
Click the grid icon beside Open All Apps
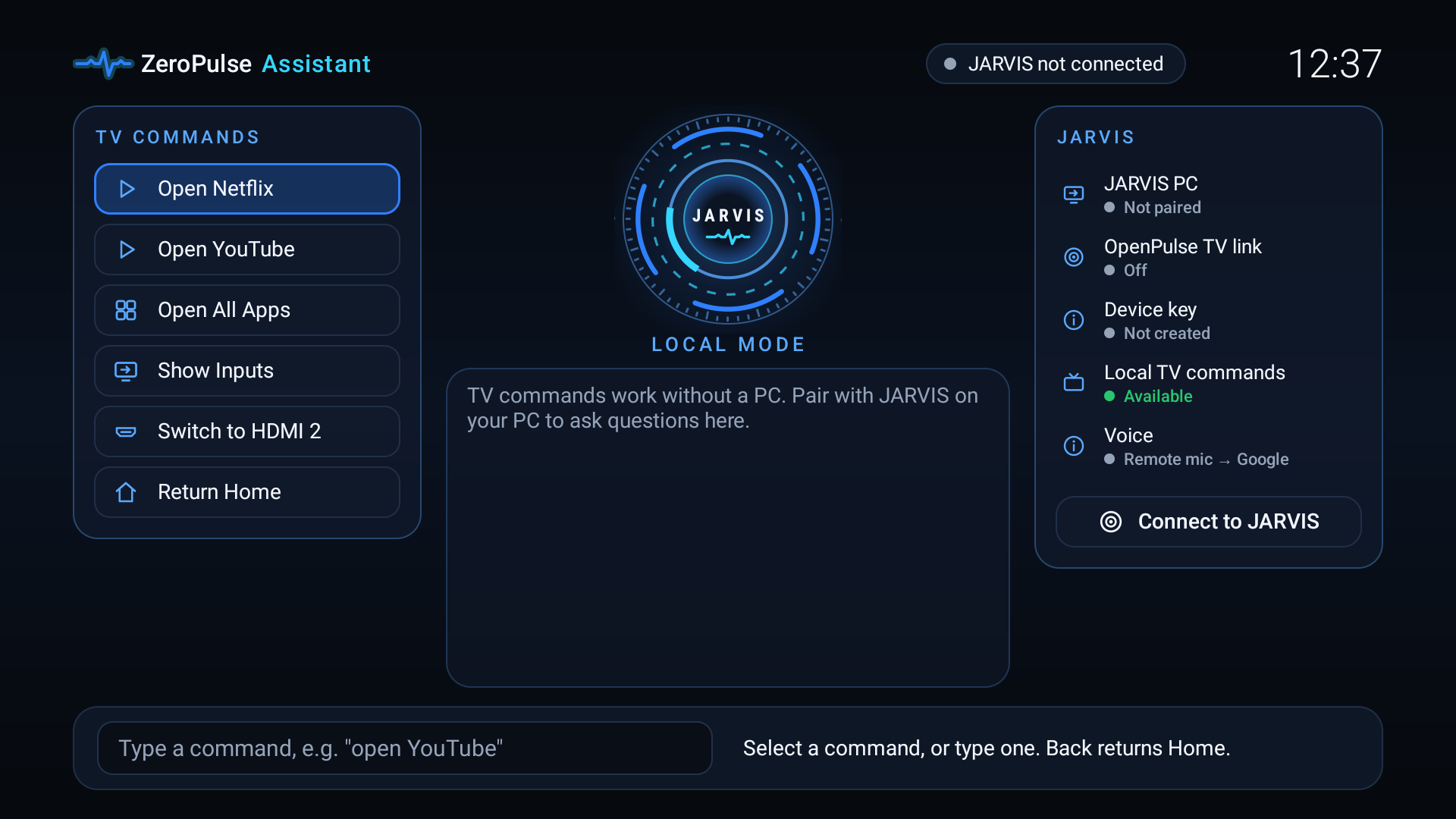(126, 310)
